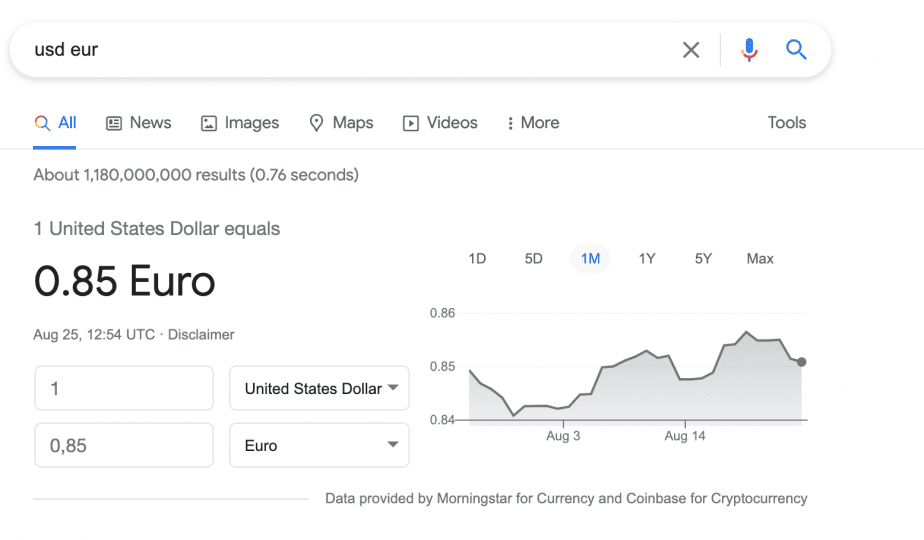The height and width of the screenshot is (540, 924).
Task: Open the Disclaimer link
Action: [201, 335]
